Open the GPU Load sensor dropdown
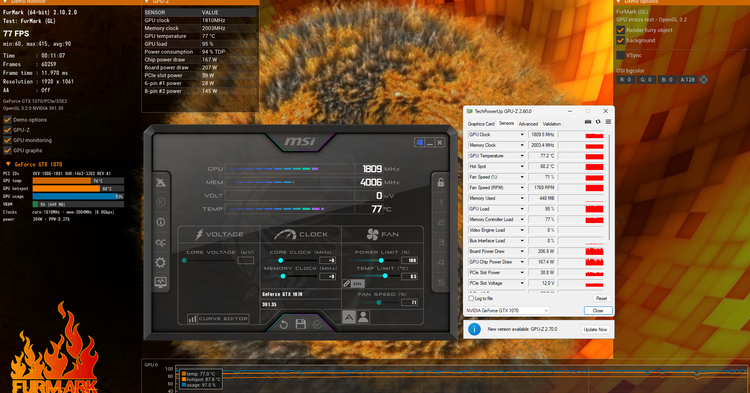Viewport: 750px width, 393px height. [522, 209]
